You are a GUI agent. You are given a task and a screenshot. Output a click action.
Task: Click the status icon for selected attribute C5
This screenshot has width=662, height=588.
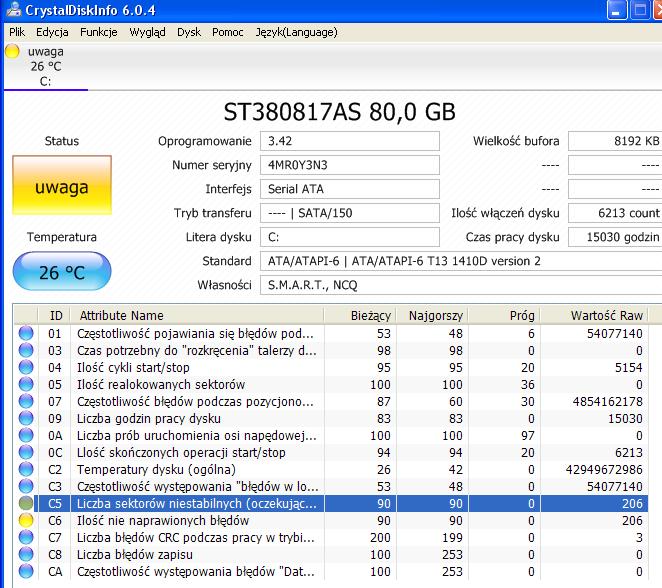tap(26, 503)
